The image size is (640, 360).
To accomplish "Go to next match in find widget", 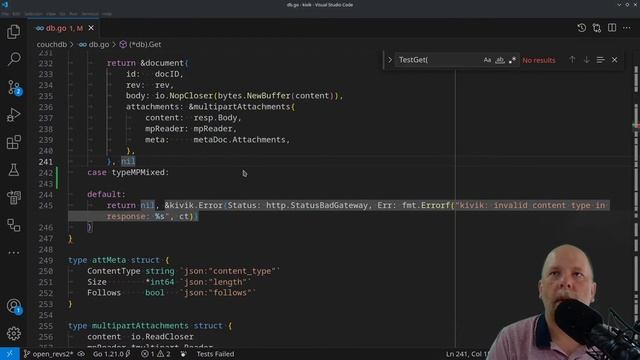I will pos(587,60).
